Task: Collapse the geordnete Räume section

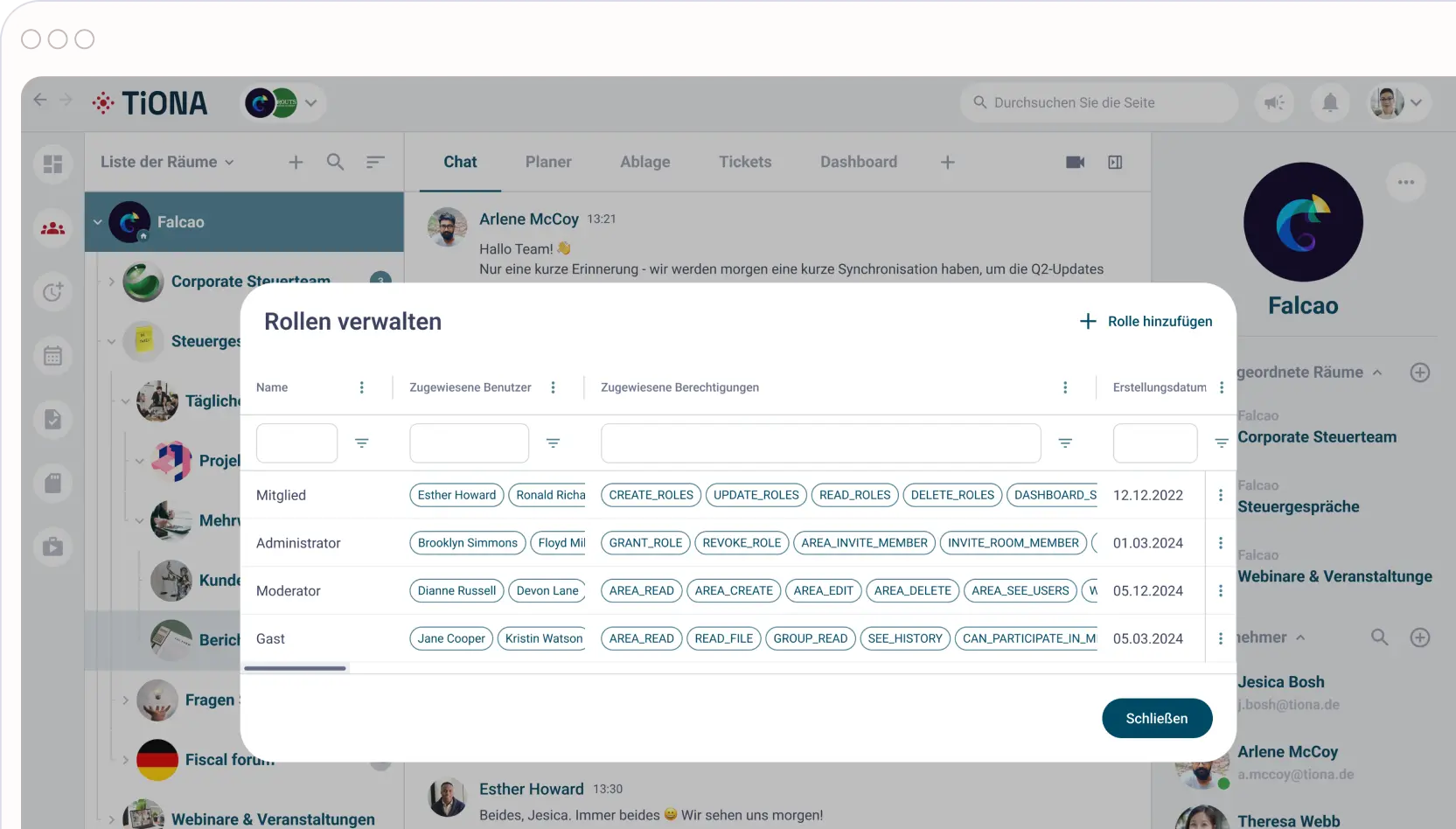Action: 1377,373
